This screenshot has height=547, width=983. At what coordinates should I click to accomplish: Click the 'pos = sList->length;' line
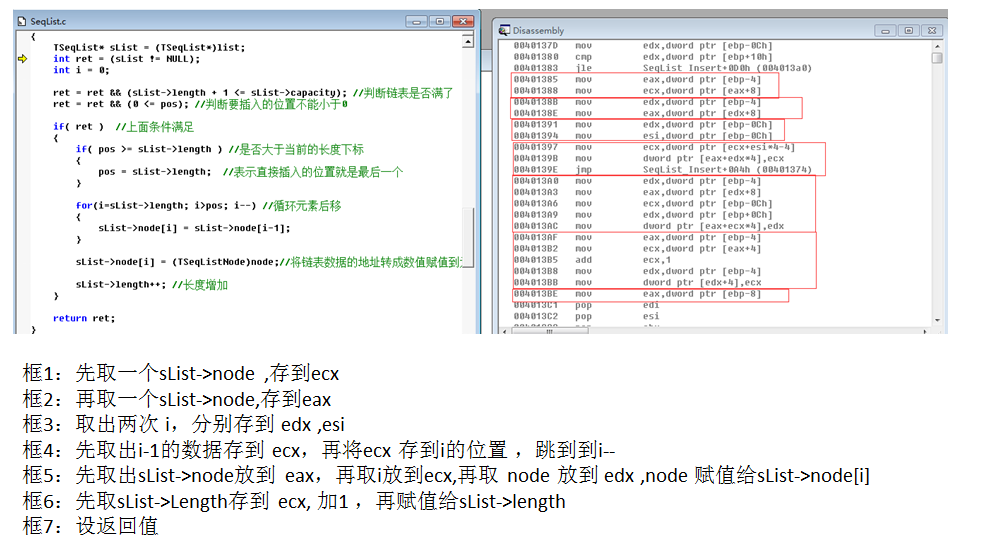click(x=250, y=172)
